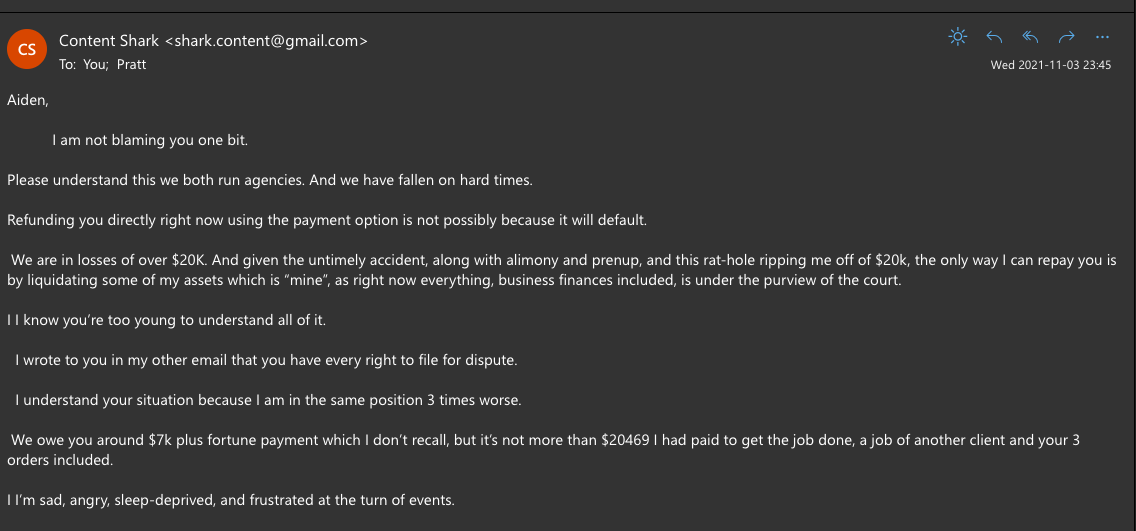Screen dimensions: 1136x531
Task: Toggle the sun icon to switch message background
Action: pyautogui.click(x=958, y=37)
